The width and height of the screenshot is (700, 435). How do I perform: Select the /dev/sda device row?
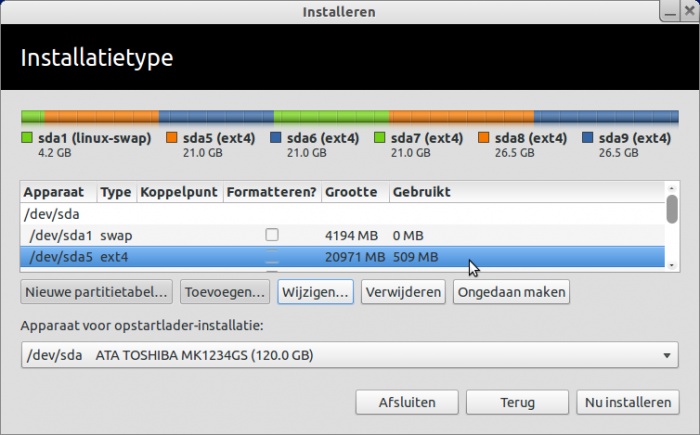(342, 214)
